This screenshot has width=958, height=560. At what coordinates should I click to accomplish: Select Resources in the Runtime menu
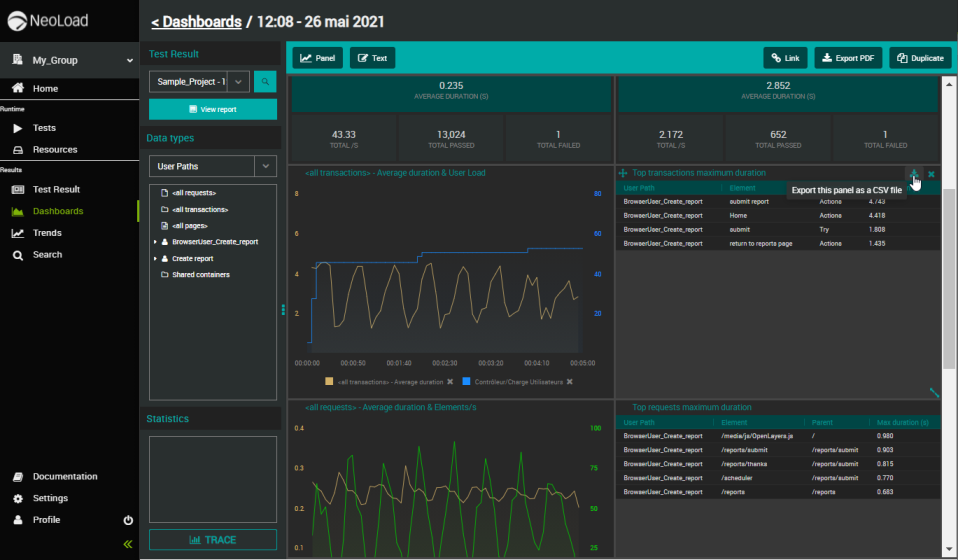(x=54, y=150)
